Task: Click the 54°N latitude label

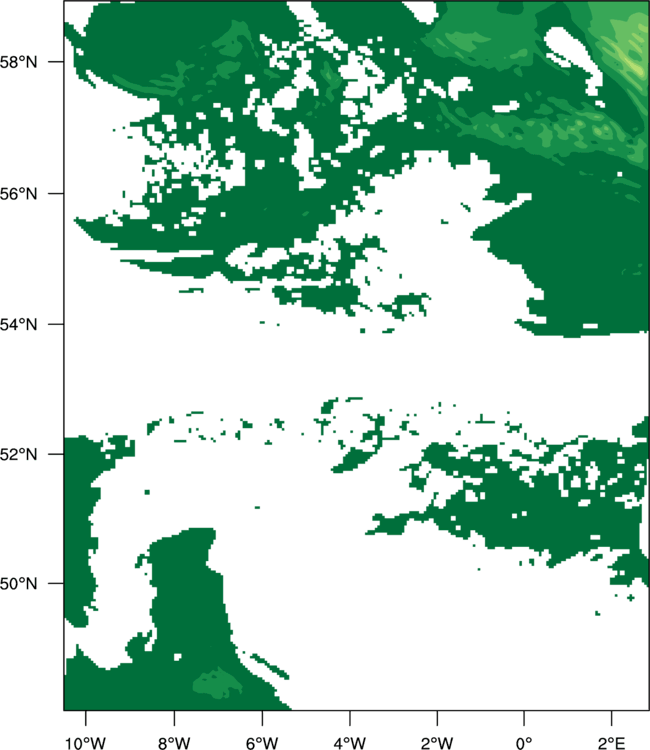Action: [x=18, y=324]
